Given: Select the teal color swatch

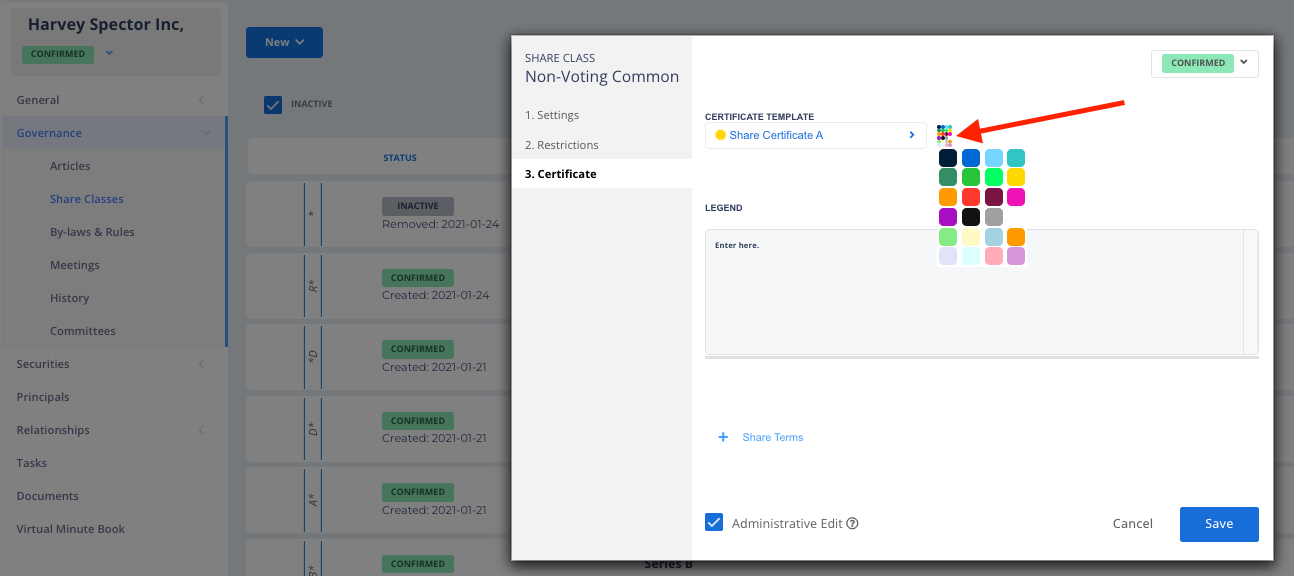Looking at the screenshot, I should [1016, 158].
